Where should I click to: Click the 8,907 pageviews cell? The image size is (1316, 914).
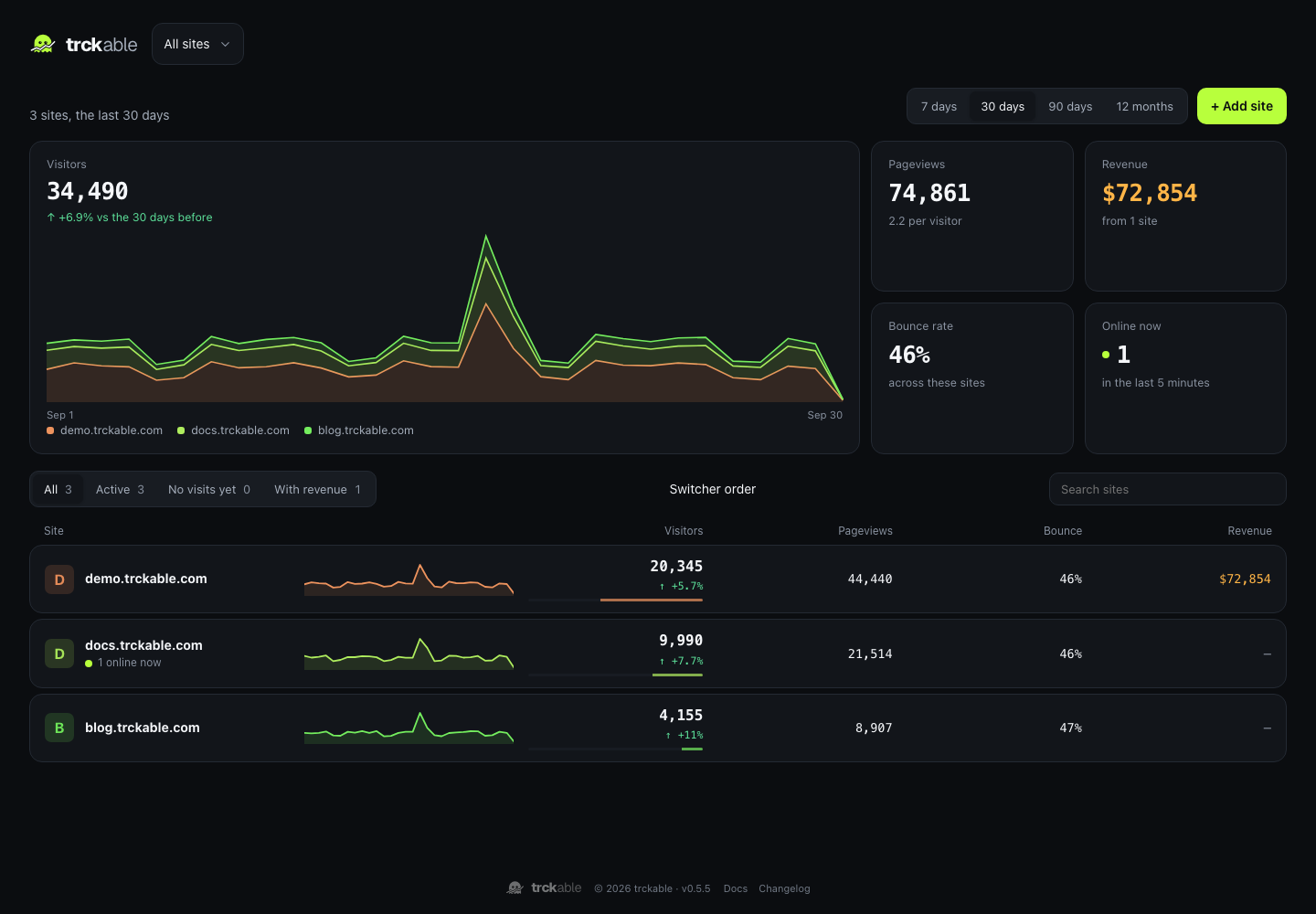click(x=874, y=728)
